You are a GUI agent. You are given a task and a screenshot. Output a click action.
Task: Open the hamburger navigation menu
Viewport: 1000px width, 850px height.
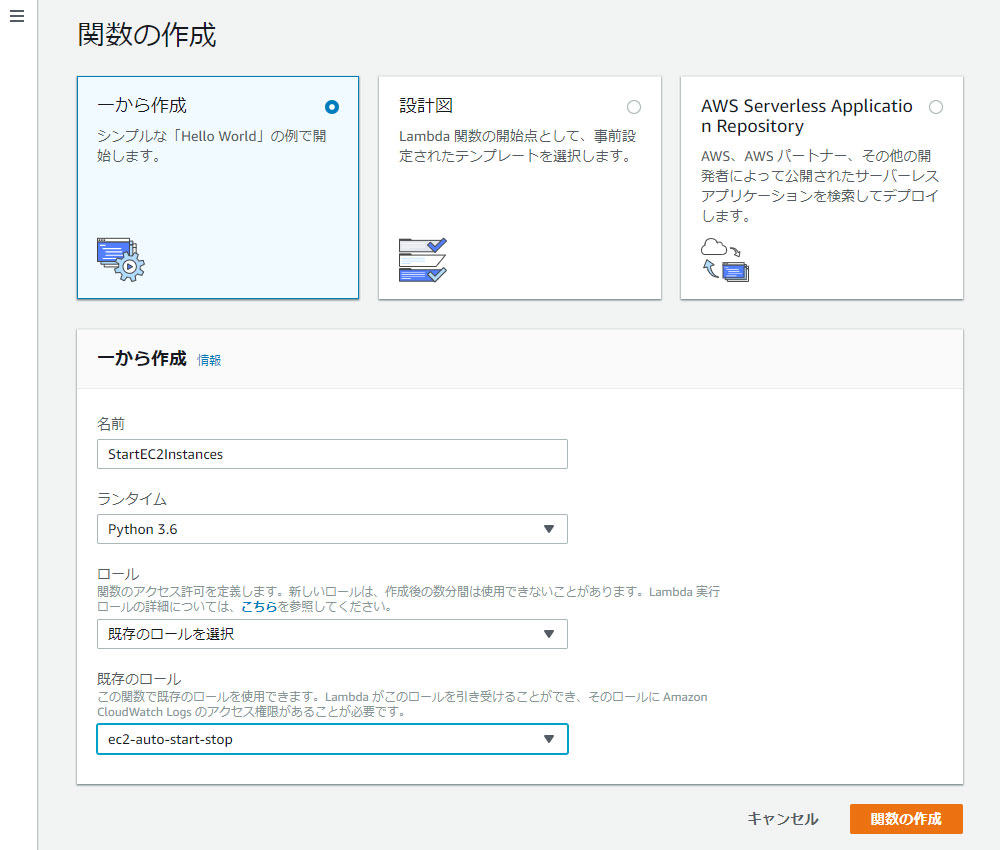[17, 16]
